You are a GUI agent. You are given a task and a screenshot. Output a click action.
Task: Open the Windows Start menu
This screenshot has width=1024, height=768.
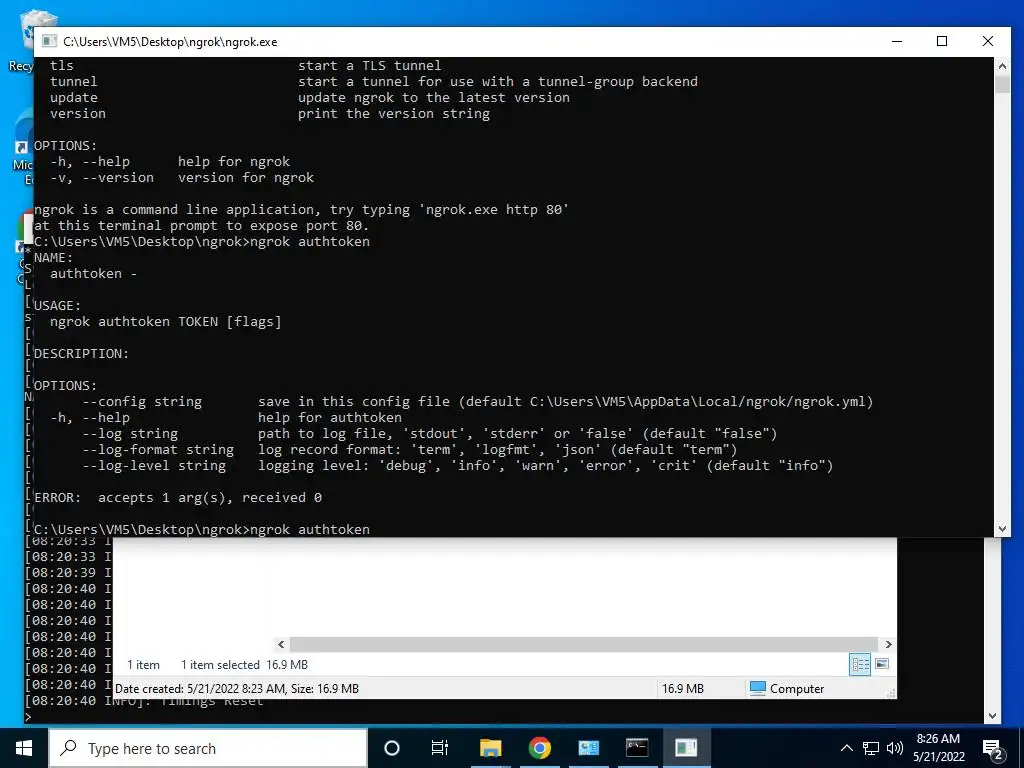[24, 748]
